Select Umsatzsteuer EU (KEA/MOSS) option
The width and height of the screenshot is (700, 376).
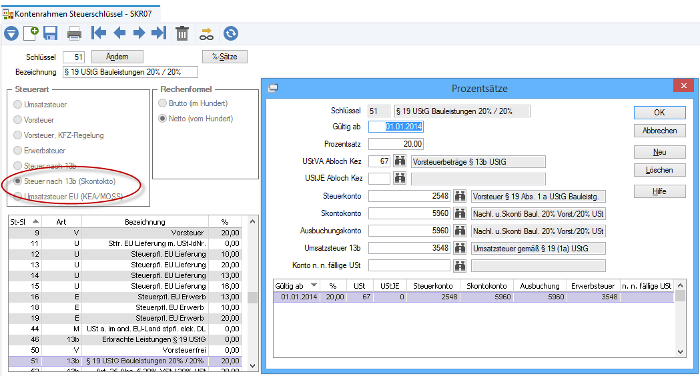point(17,196)
